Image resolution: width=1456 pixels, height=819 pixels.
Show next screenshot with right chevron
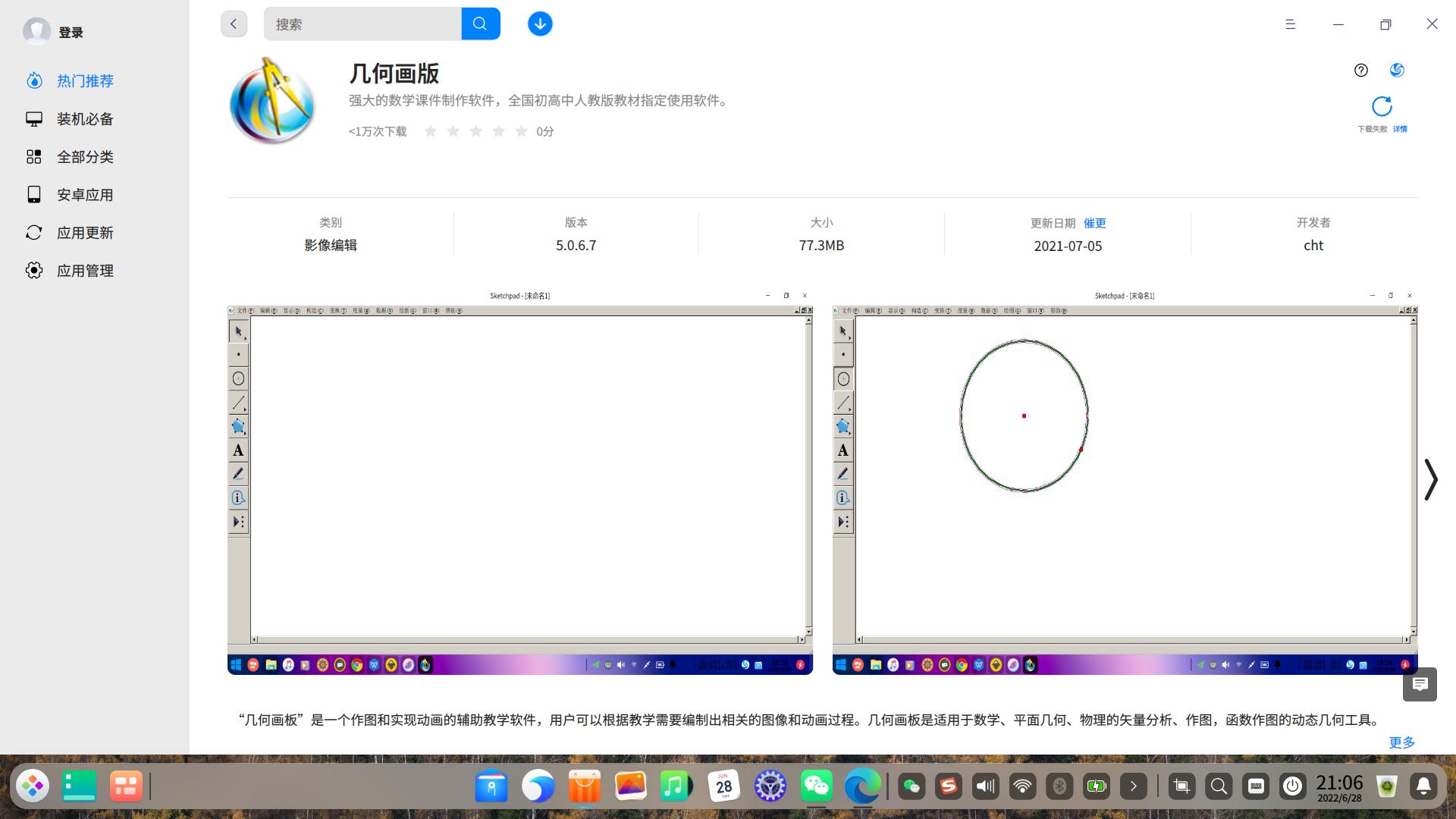tap(1432, 479)
